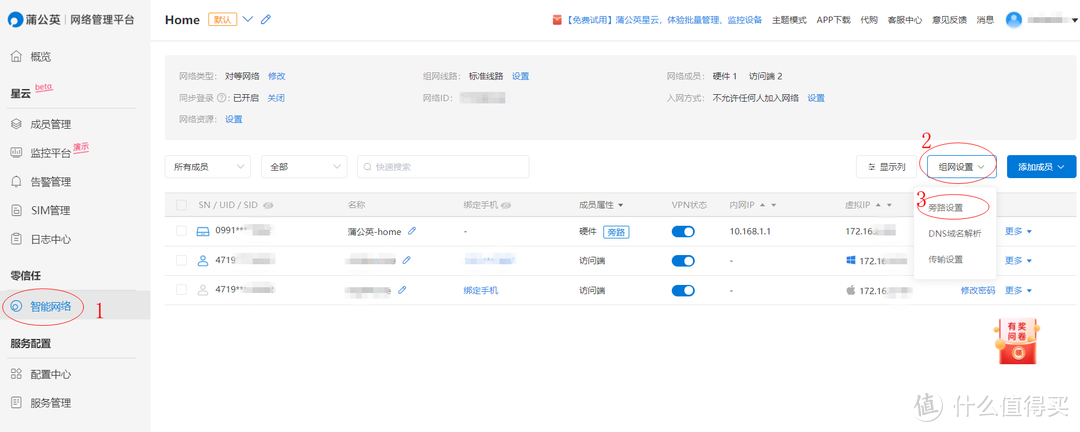Expand network switcher chevron next to Home

(x=249, y=20)
